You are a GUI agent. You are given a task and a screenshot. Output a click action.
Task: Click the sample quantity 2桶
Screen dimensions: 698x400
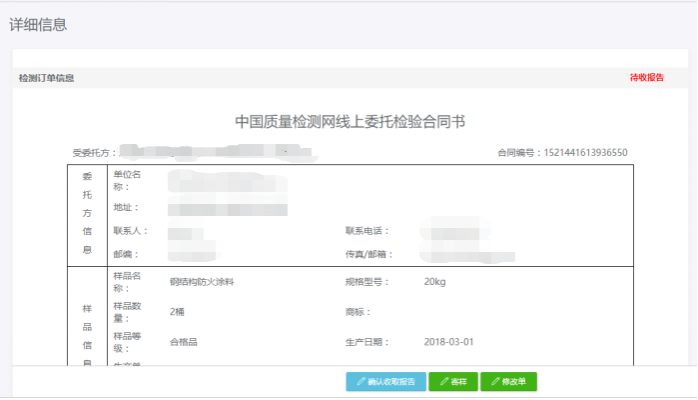(x=177, y=312)
